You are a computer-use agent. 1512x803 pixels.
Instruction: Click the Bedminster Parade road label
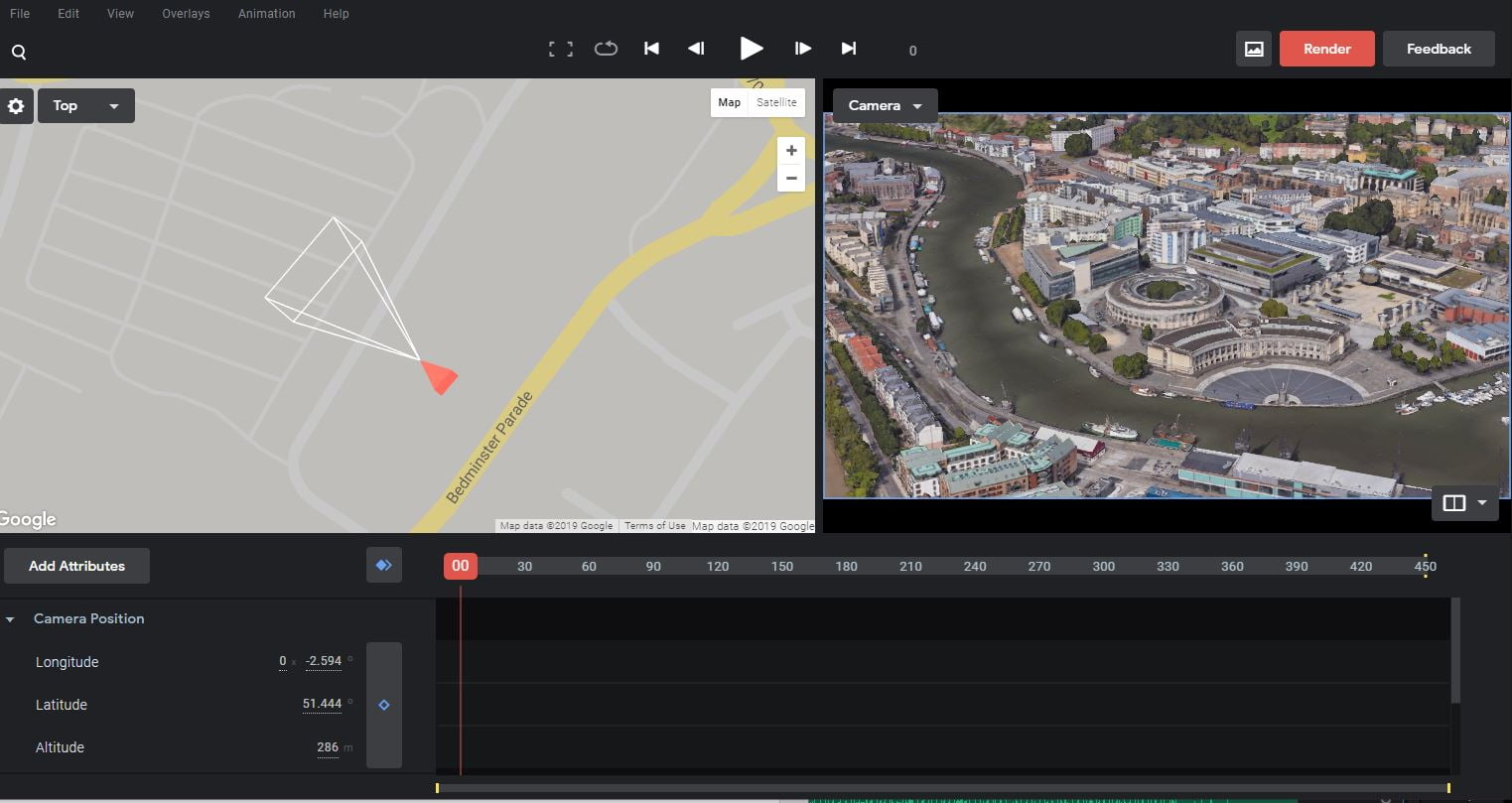[489, 448]
